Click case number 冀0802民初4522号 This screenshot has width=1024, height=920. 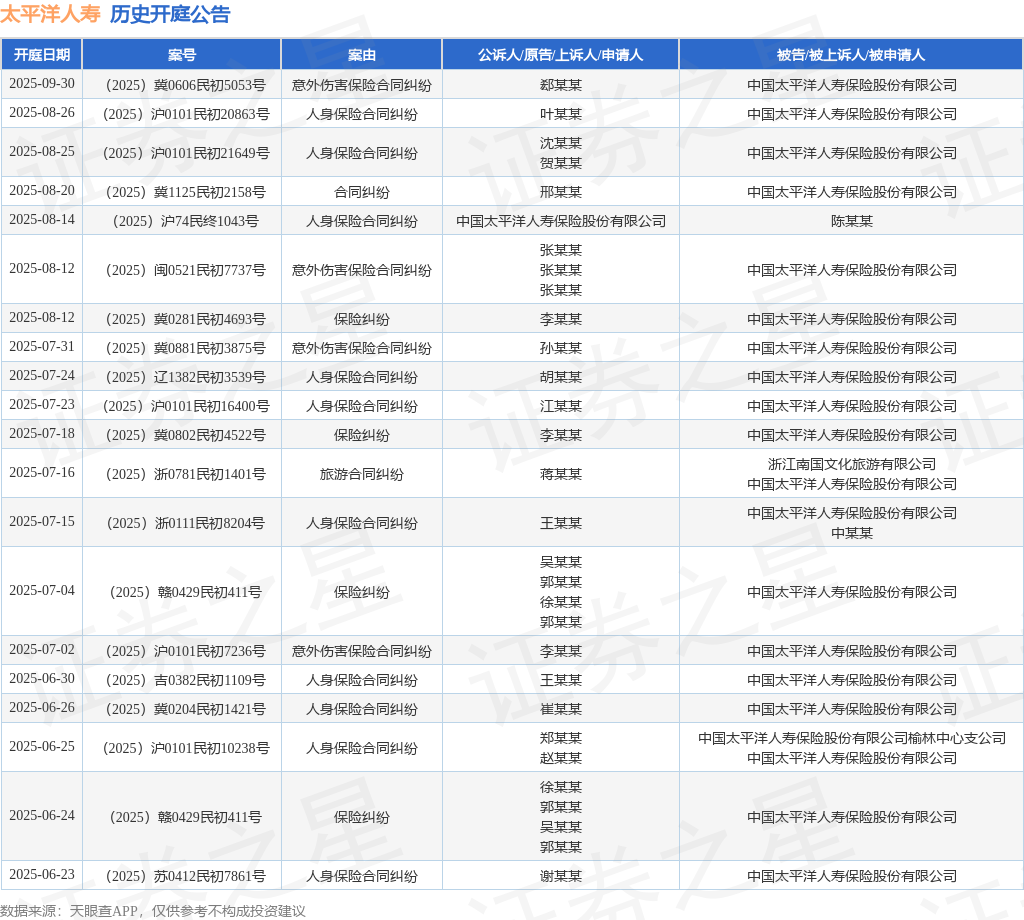tap(185, 436)
